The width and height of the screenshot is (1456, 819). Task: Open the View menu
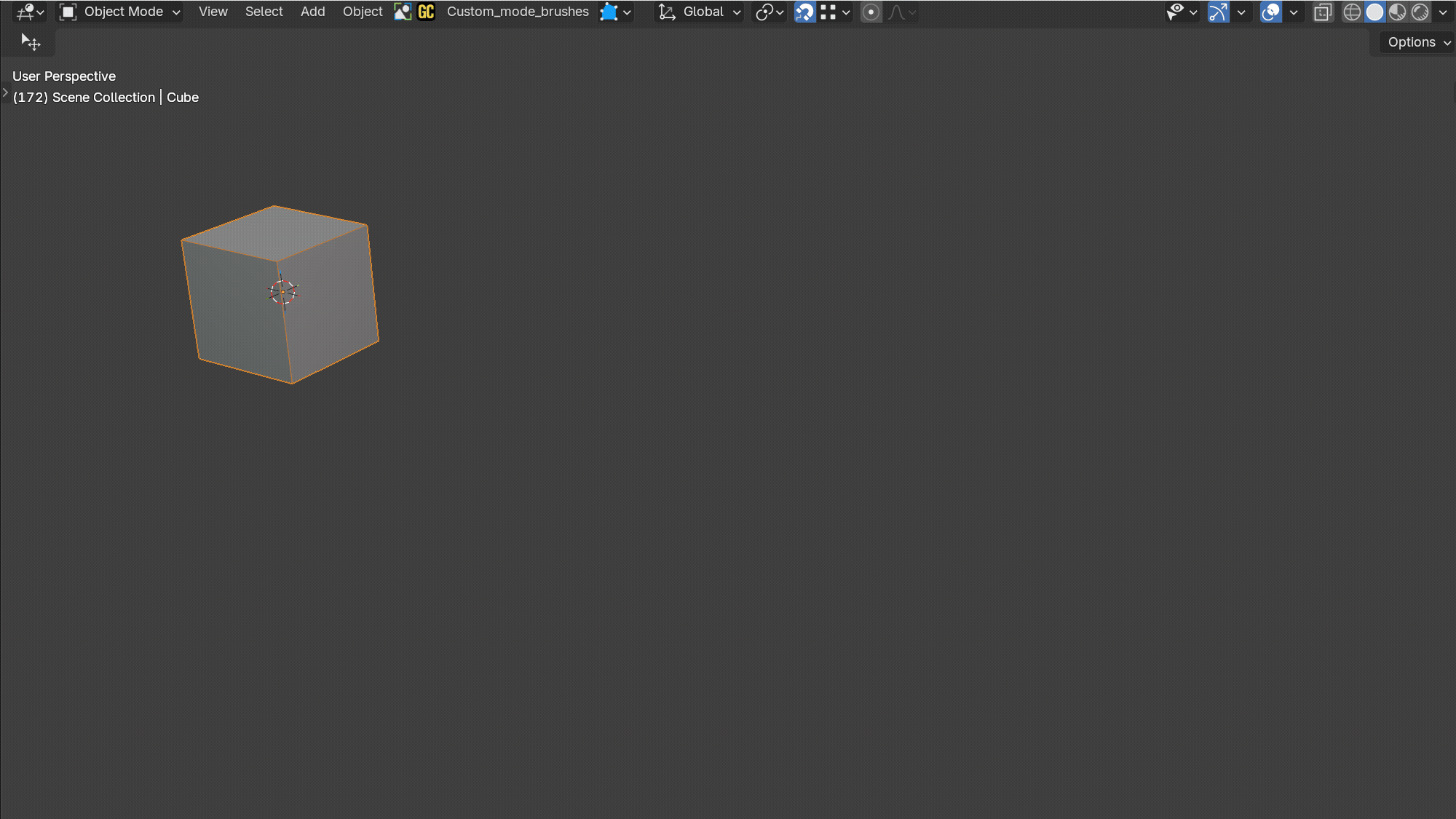click(213, 12)
